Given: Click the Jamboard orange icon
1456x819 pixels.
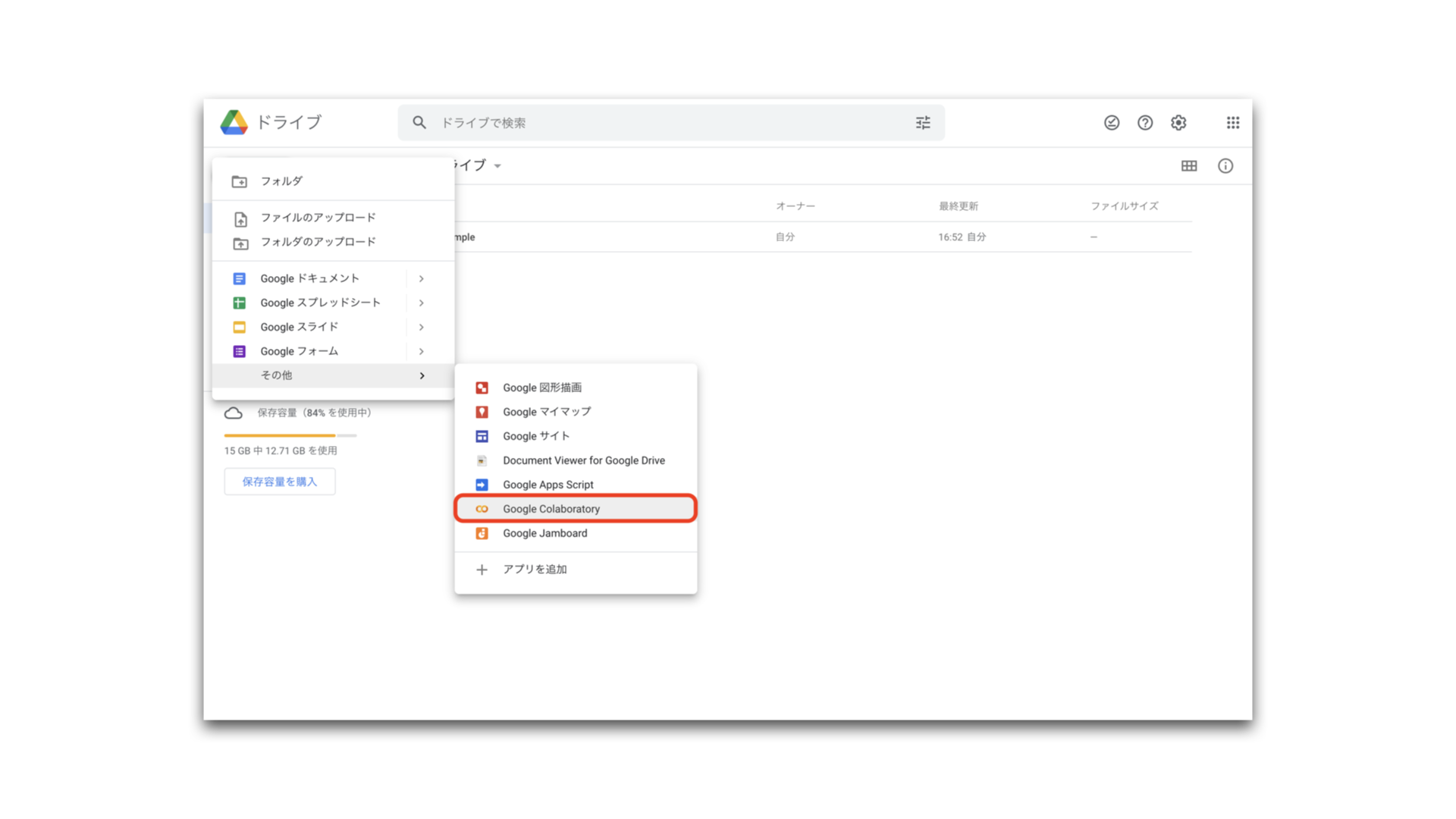Looking at the screenshot, I should 482,533.
